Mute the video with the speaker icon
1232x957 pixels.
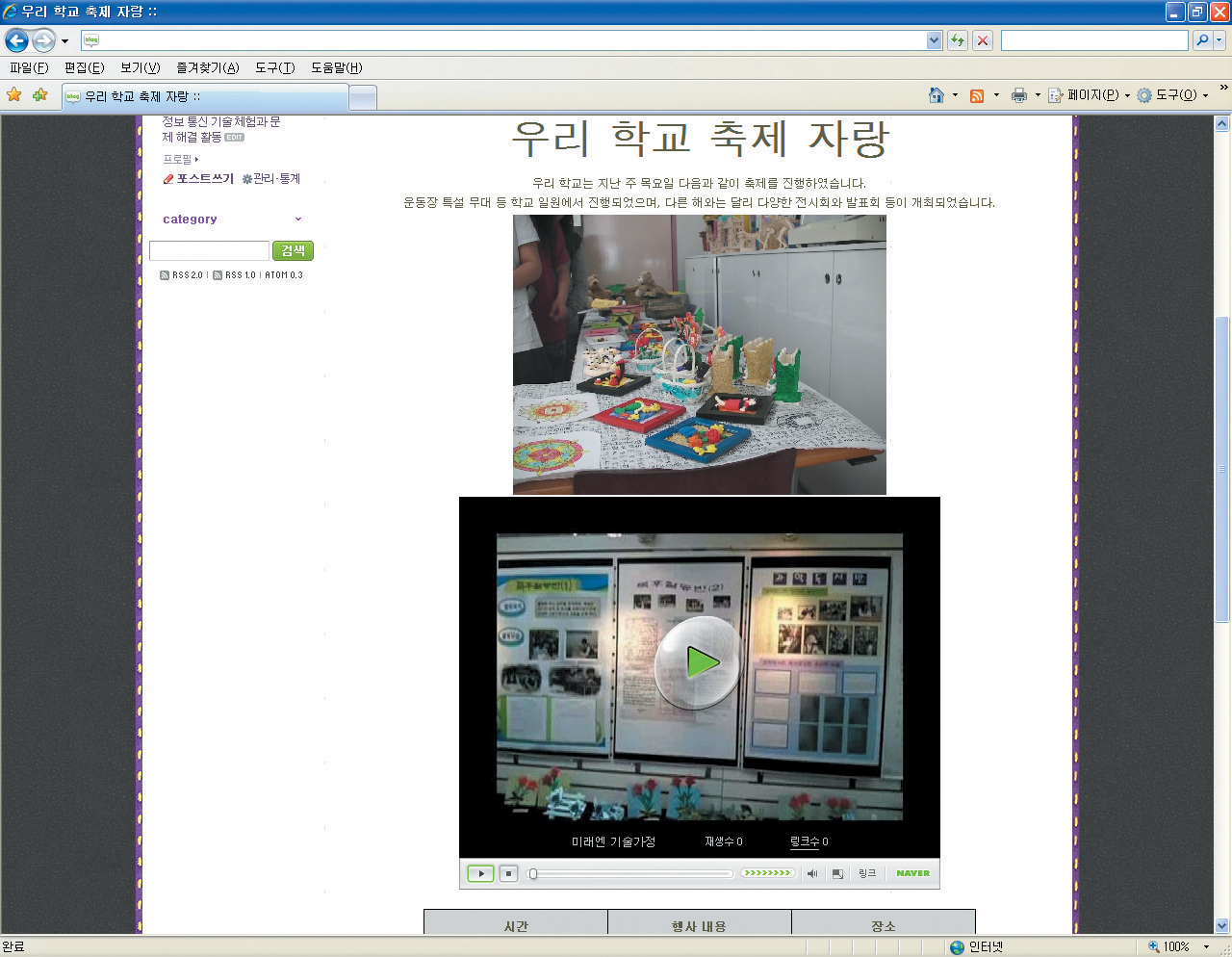[x=812, y=873]
